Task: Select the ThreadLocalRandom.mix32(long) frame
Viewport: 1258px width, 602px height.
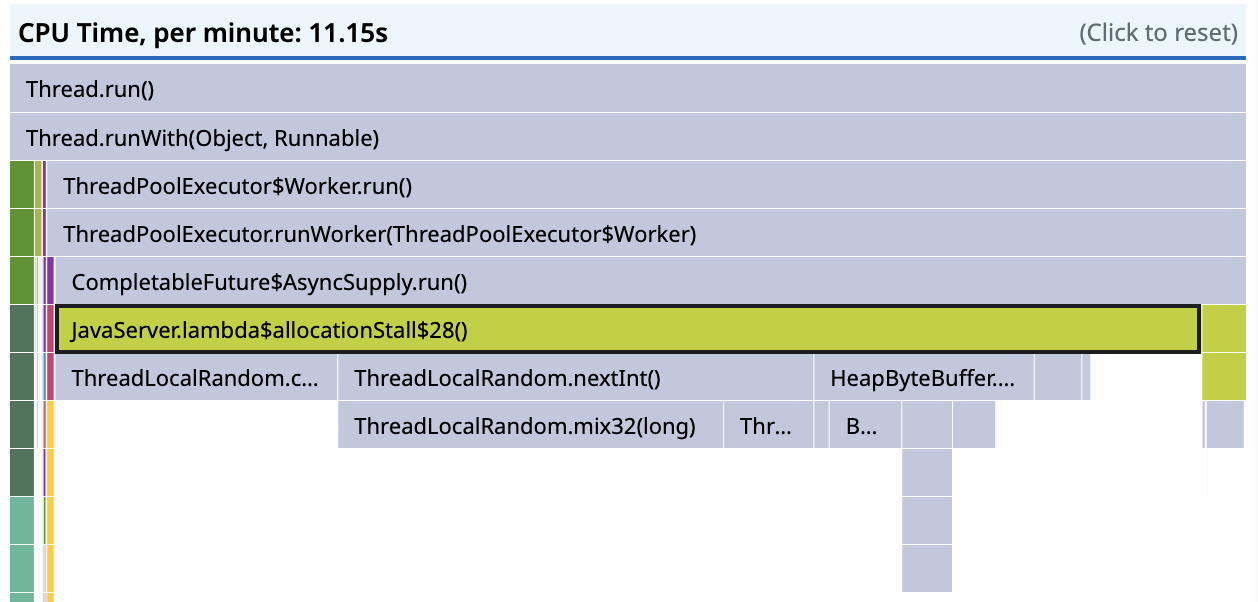Action: pos(530,425)
